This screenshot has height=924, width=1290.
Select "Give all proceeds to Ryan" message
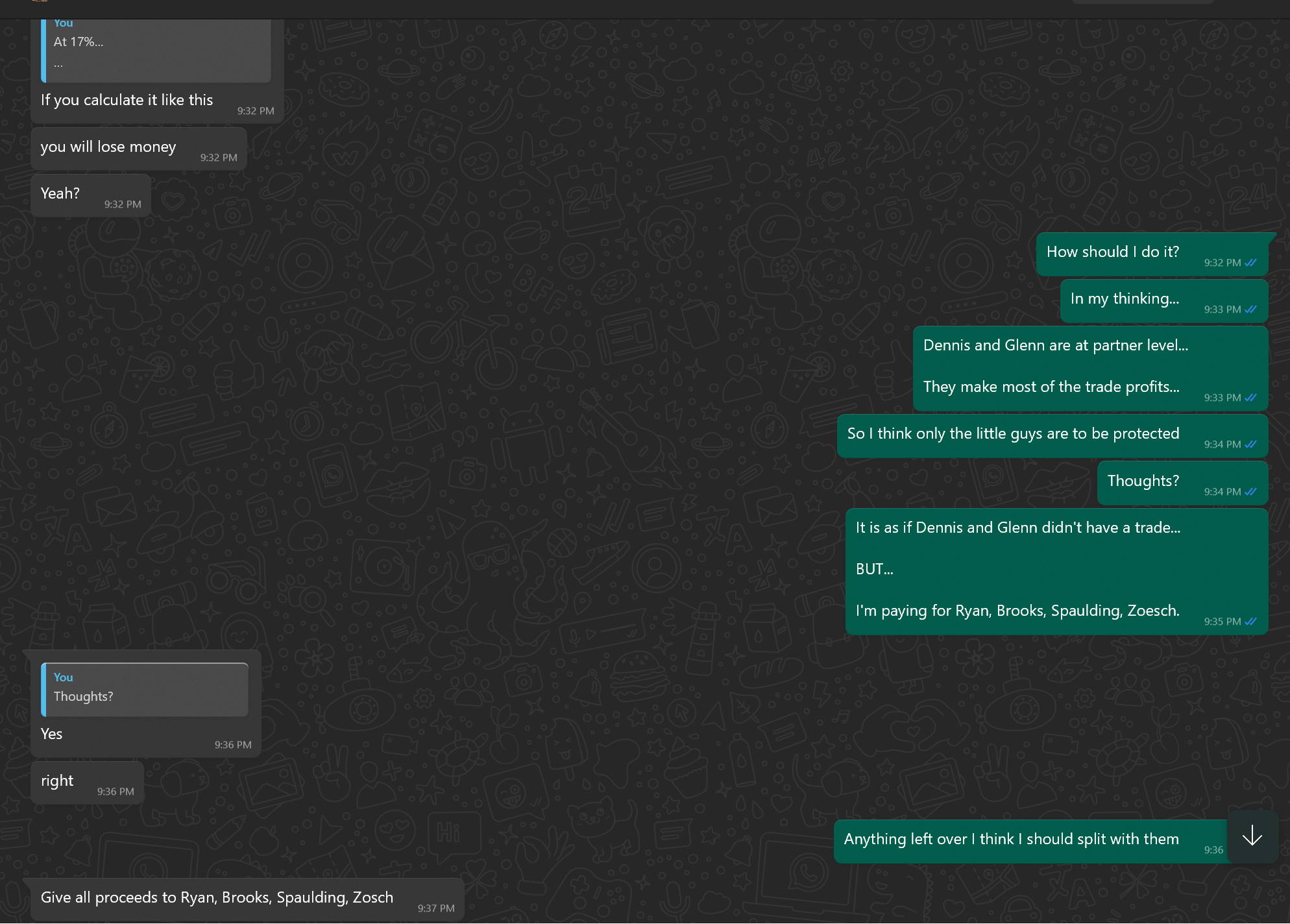coord(217,898)
